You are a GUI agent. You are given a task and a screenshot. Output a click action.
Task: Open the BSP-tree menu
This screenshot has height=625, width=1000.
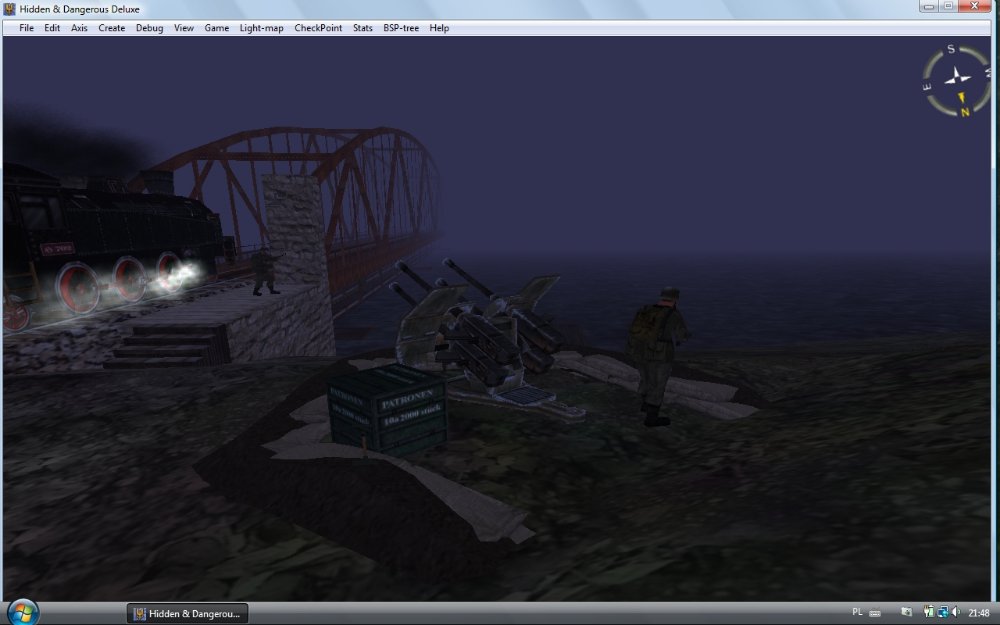(x=401, y=28)
